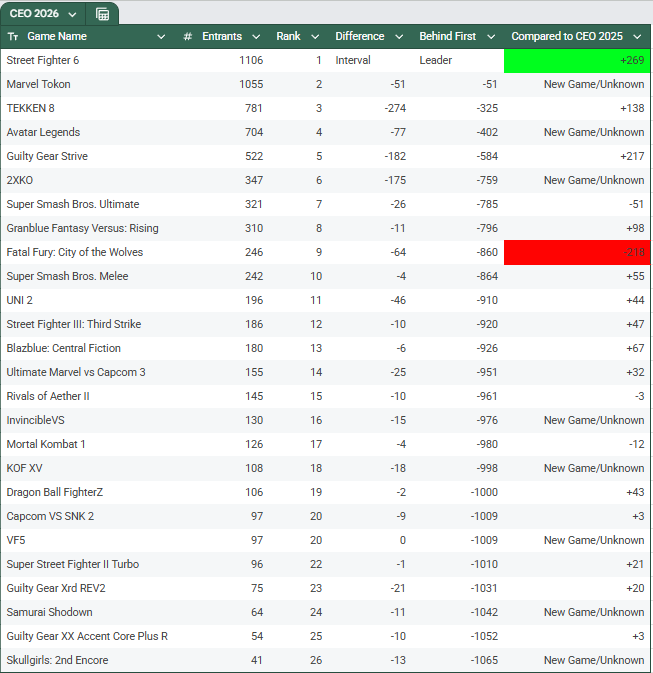Open the Compared to CEO 2025 filter dropdown
653x673 pixels.
tap(637, 37)
